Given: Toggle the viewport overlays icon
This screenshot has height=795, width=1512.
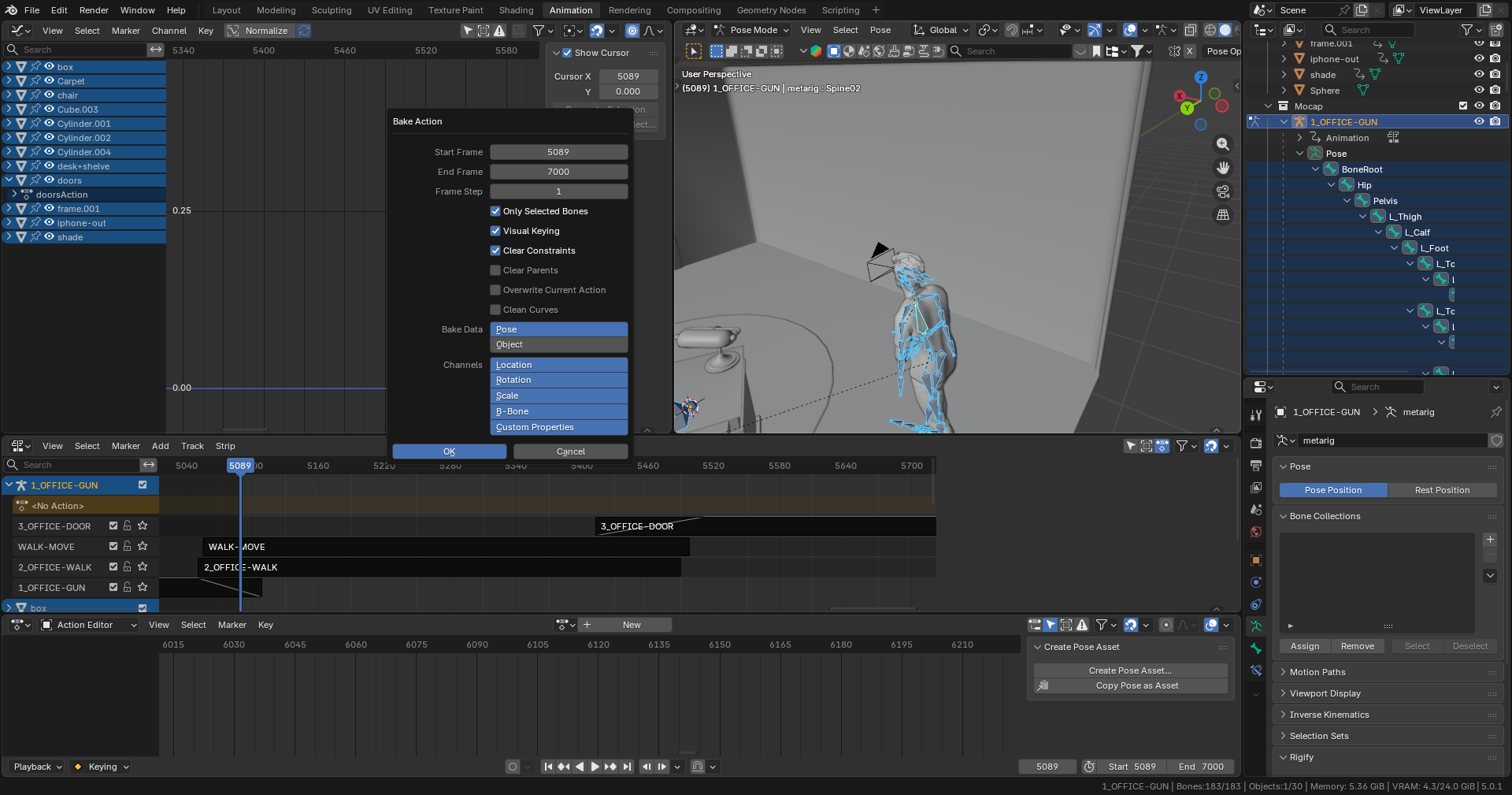Looking at the screenshot, I should point(1130,30).
